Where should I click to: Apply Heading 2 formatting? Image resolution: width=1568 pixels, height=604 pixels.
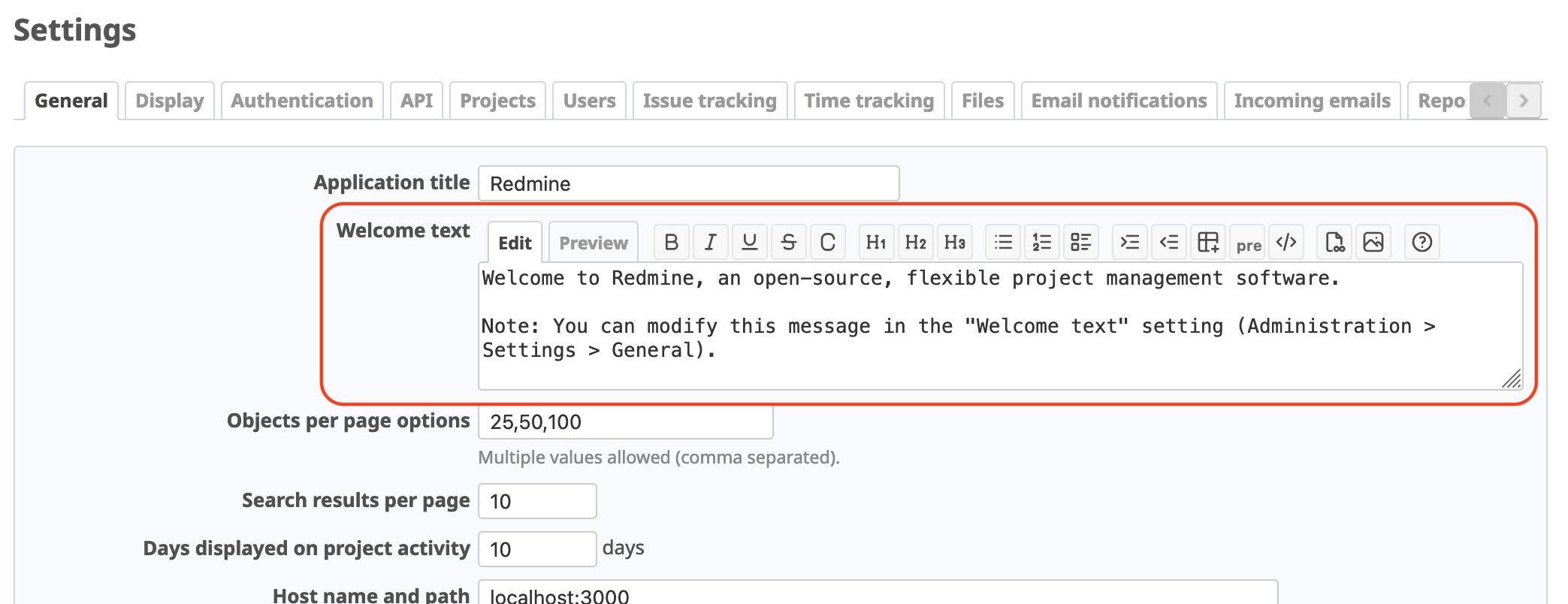pyautogui.click(x=915, y=242)
